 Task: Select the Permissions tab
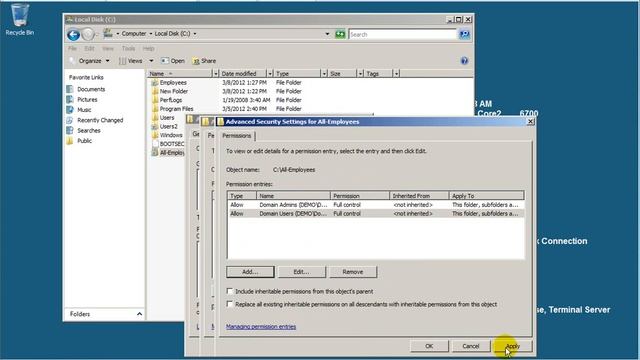click(x=237, y=136)
